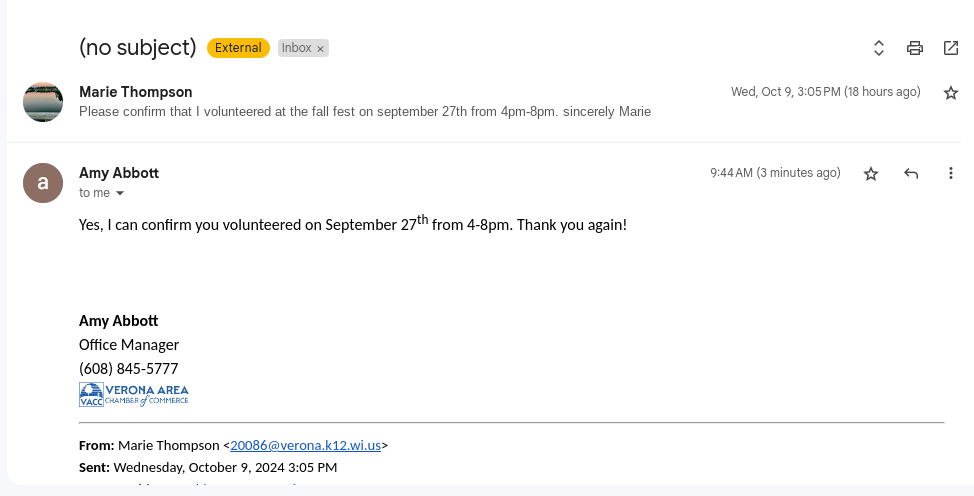Viewport: 974px width, 496px height.
Task: Click the (no subject) email title
Action: coord(137,47)
